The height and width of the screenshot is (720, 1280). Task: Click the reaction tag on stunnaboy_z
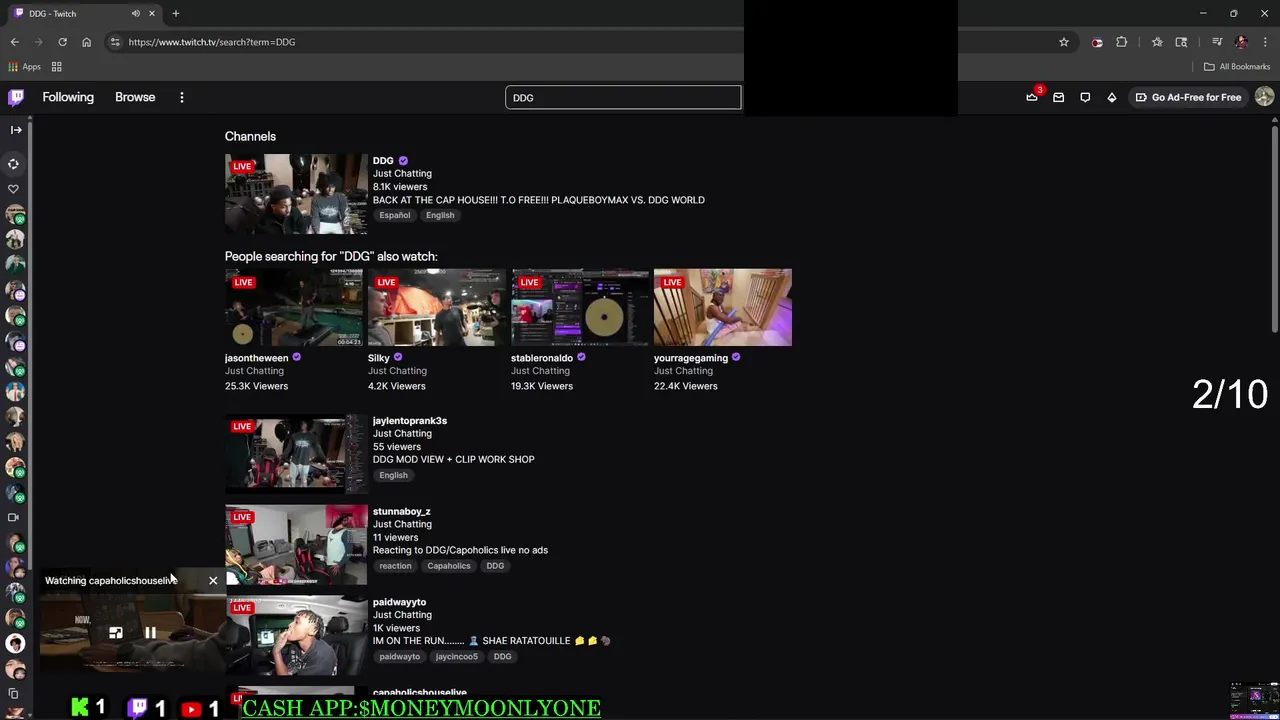[395, 566]
